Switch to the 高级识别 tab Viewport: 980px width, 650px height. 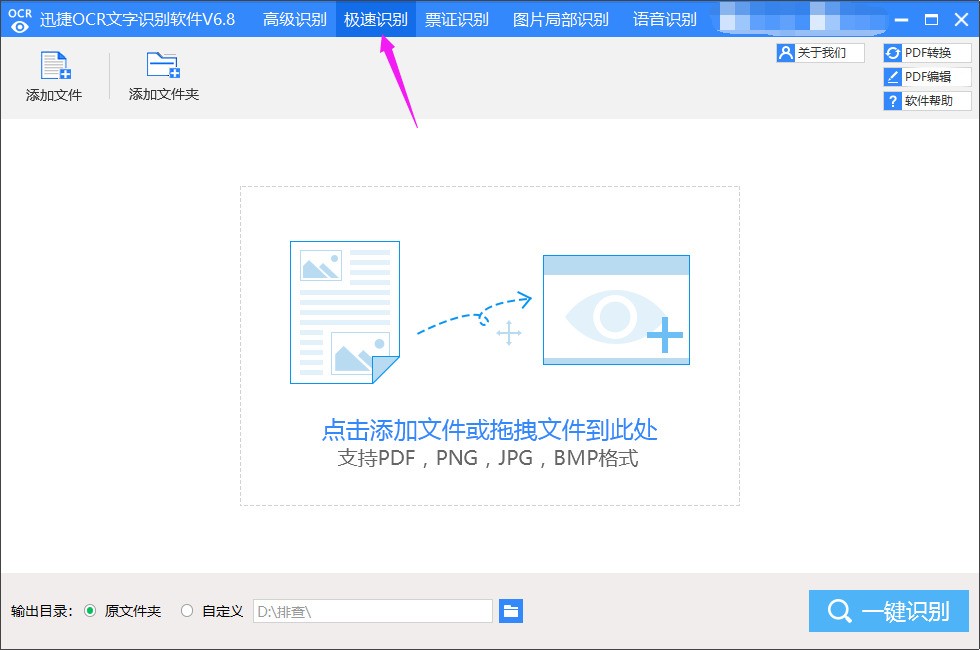tap(294, 19)
